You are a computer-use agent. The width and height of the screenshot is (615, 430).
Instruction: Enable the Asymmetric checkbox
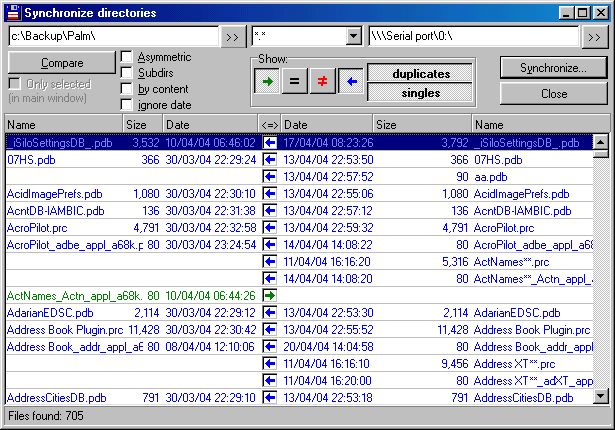(x=127, y=57)
